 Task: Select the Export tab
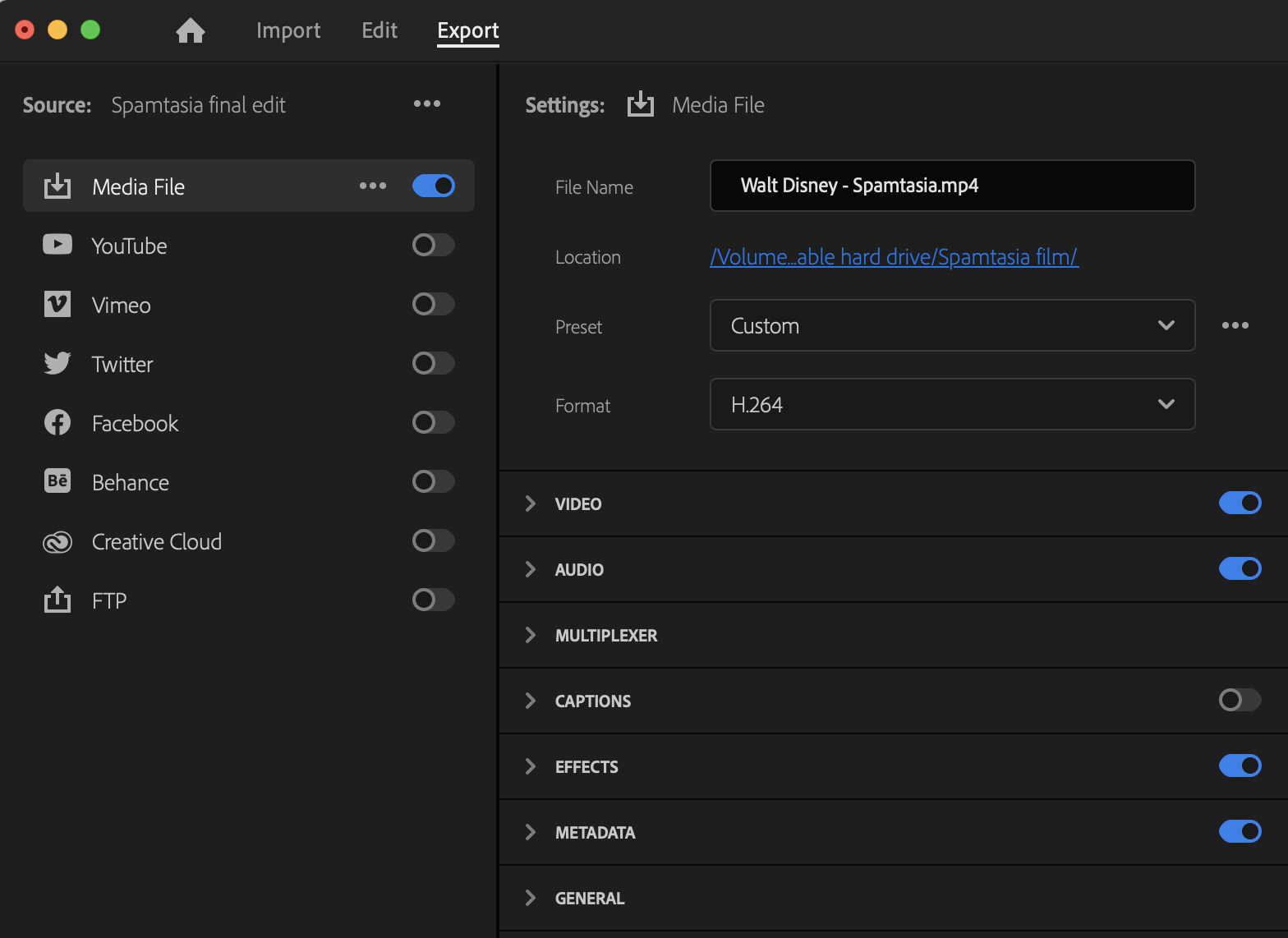pos(468,30)
